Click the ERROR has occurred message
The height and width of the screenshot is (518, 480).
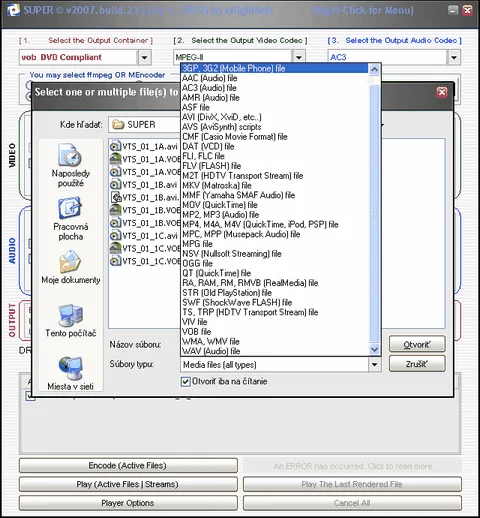[x=353, y=466]
